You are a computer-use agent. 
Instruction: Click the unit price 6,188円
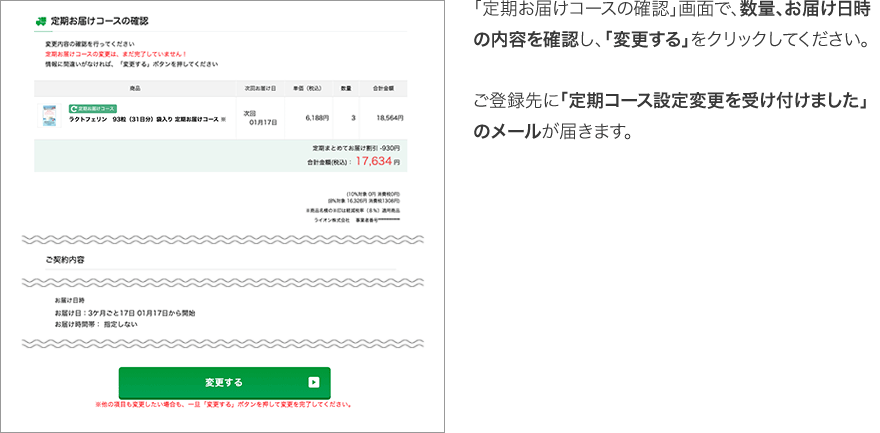tap(317, 118)
